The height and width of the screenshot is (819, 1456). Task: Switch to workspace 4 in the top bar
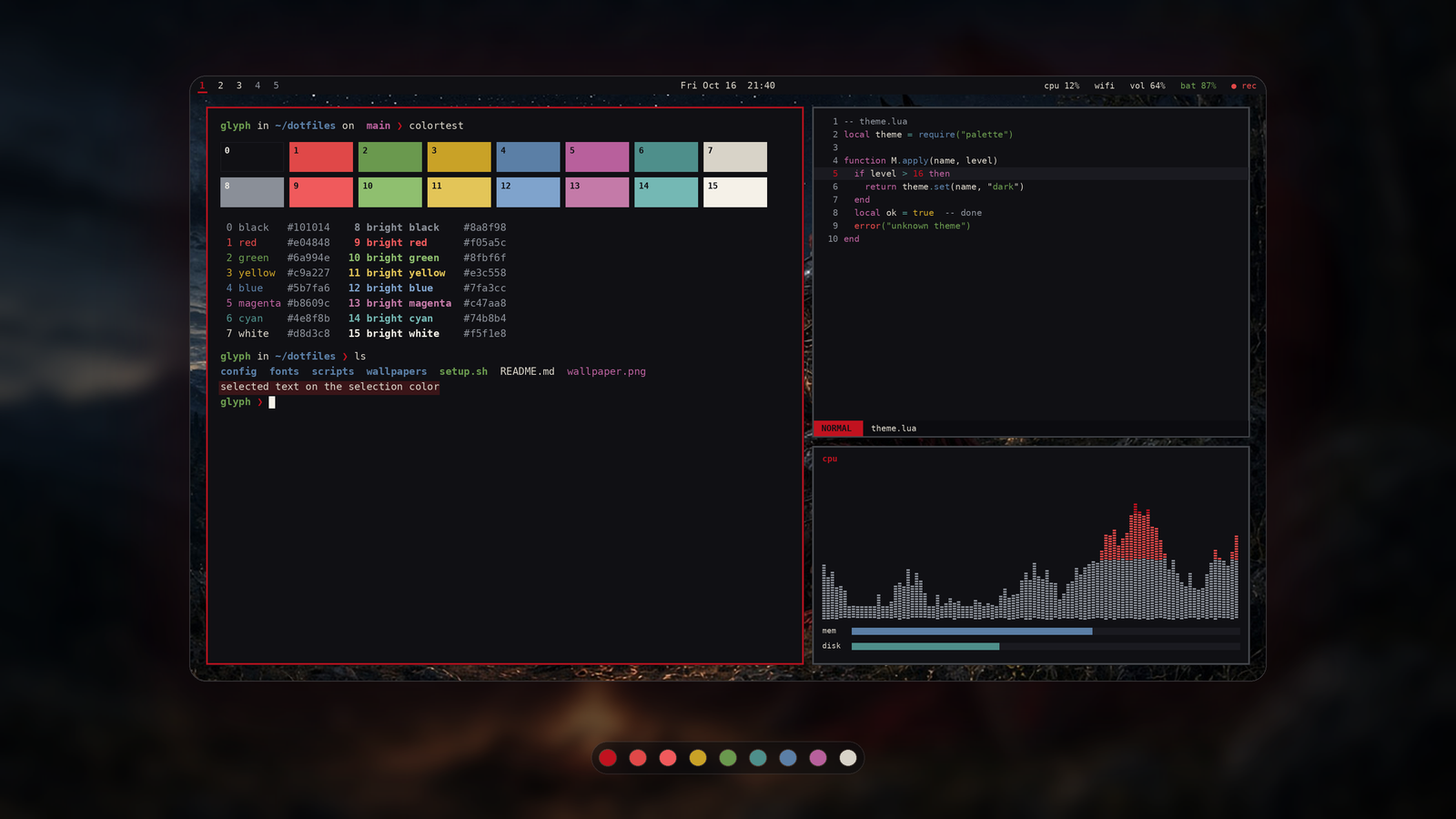coord(258,86)
